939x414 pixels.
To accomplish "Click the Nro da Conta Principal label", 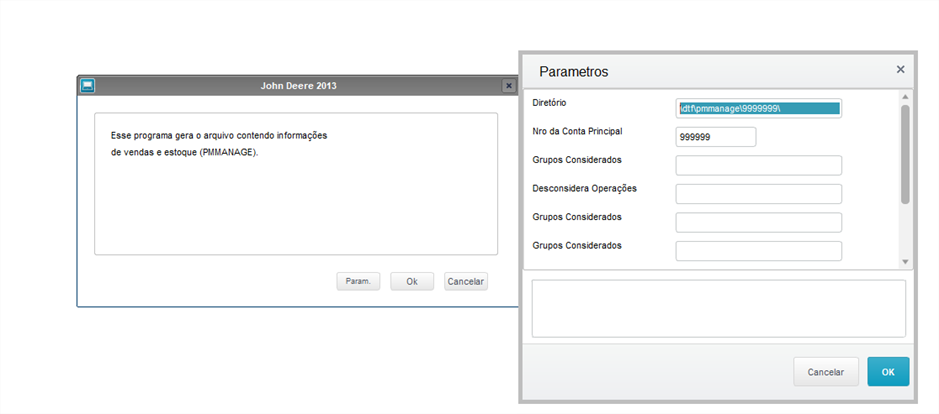I will click(x=577, y=131).
